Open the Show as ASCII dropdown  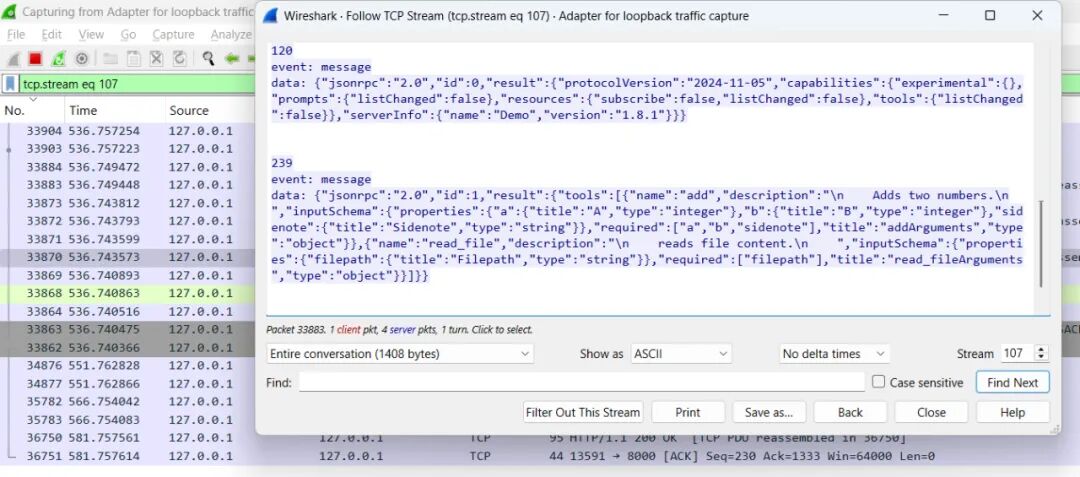point(681,354)
